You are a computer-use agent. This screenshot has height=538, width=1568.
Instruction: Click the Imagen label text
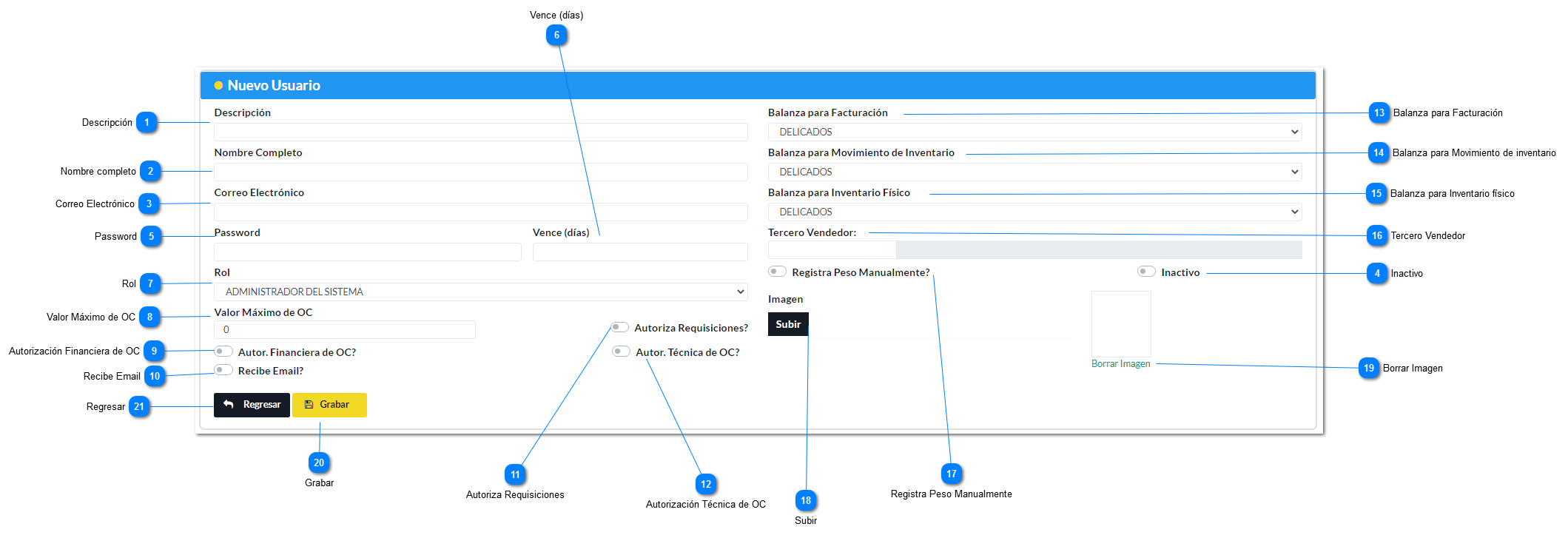pyautogui.click(x=785, y=299)
